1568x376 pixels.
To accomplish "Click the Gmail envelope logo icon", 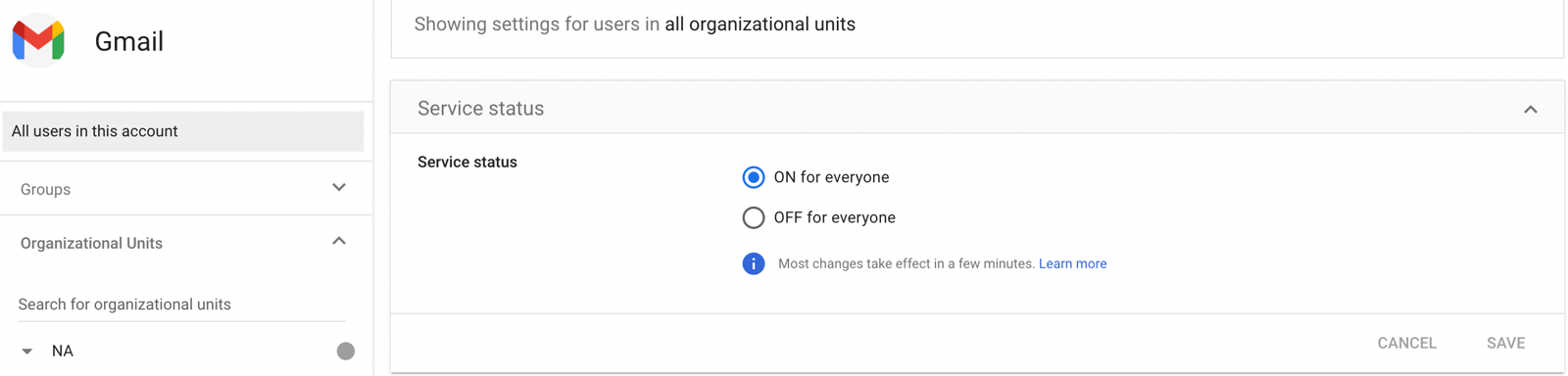I will point(38,40).
